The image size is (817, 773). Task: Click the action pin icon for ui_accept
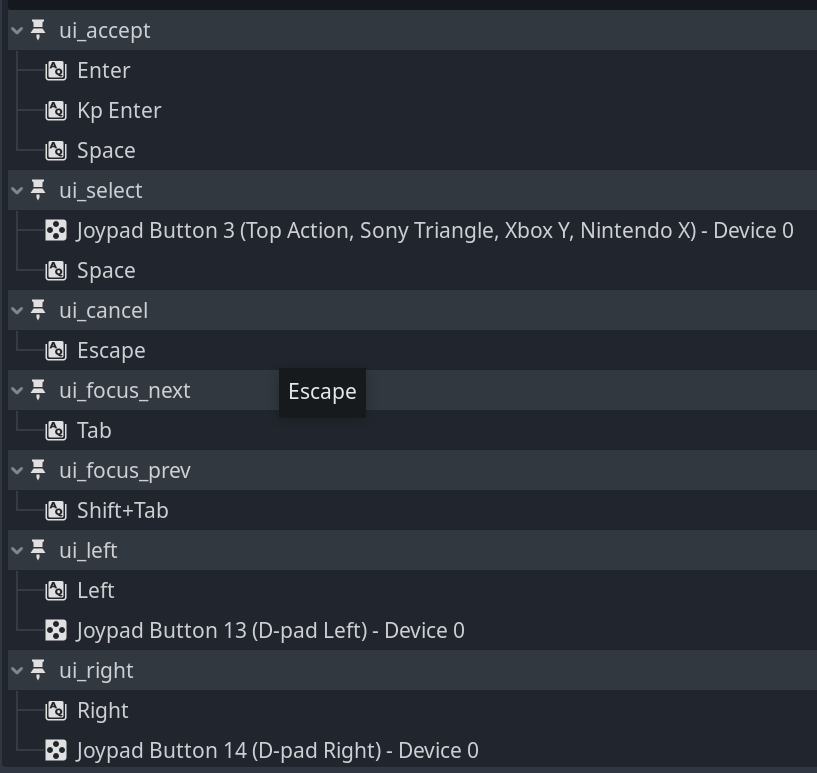point(36,30)
